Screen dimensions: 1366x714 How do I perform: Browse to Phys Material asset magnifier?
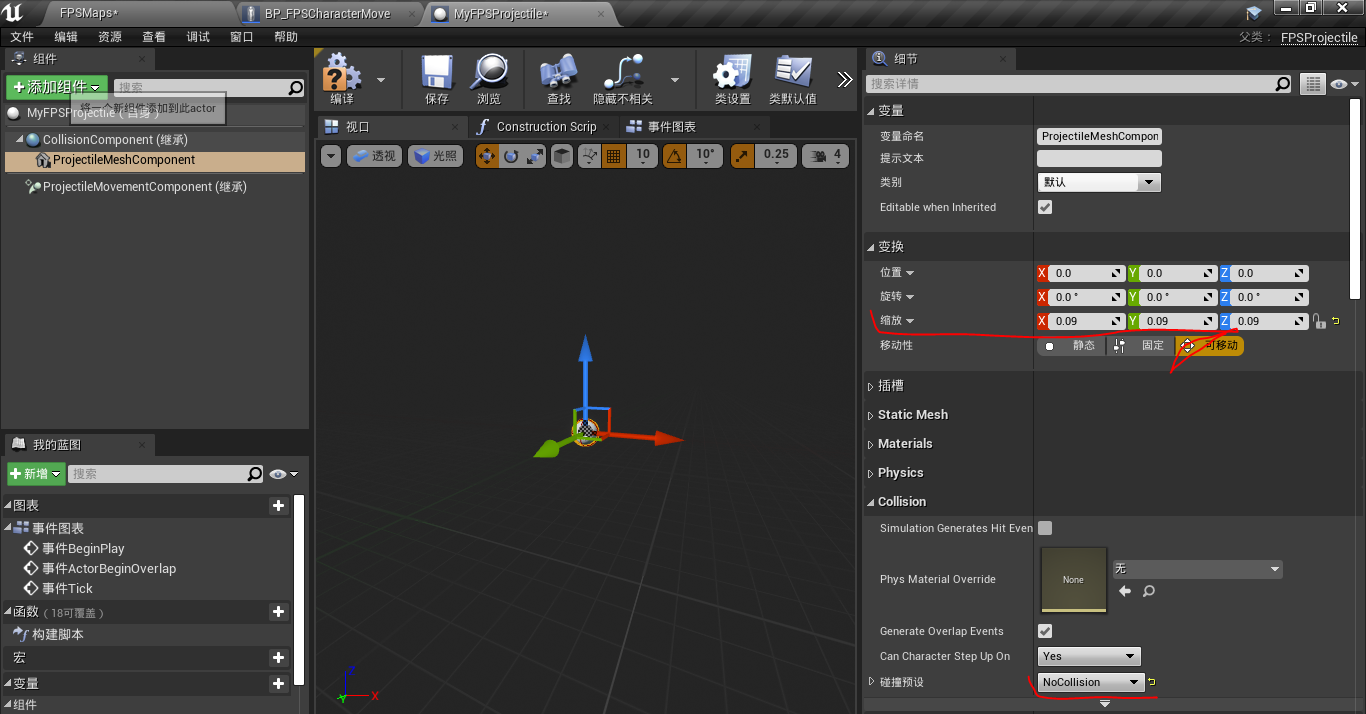click(x=1149, y=591)
